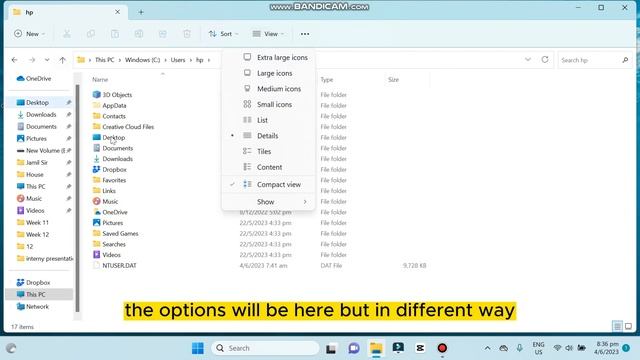
Task: Click the navigation pane scrollbar
Action: tap(77, 198)
